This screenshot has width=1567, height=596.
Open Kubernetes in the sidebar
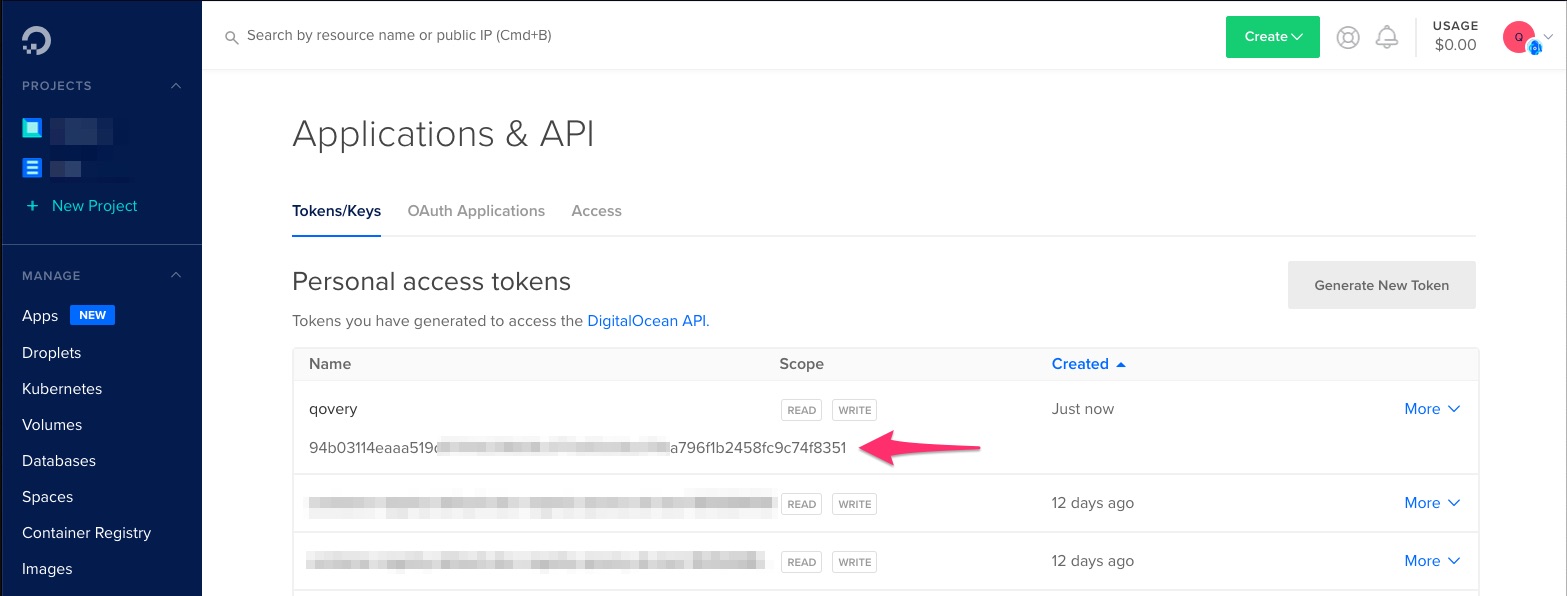tap(62, 389)
